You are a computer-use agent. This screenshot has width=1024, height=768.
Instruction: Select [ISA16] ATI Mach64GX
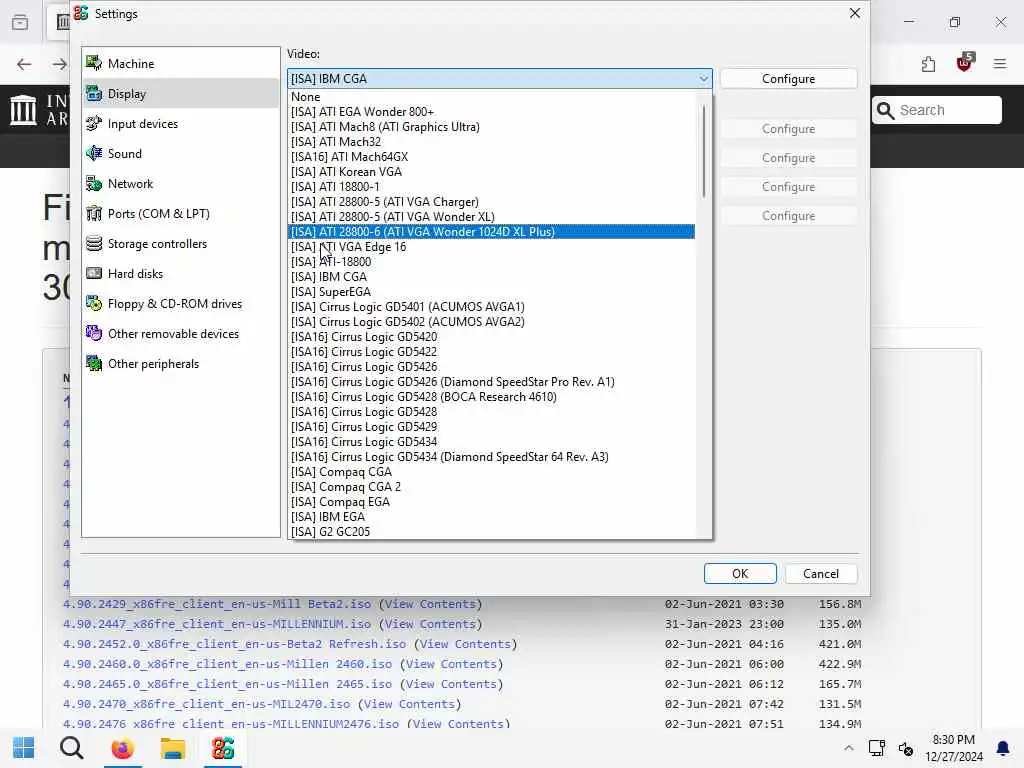click(x=491, y=157)
